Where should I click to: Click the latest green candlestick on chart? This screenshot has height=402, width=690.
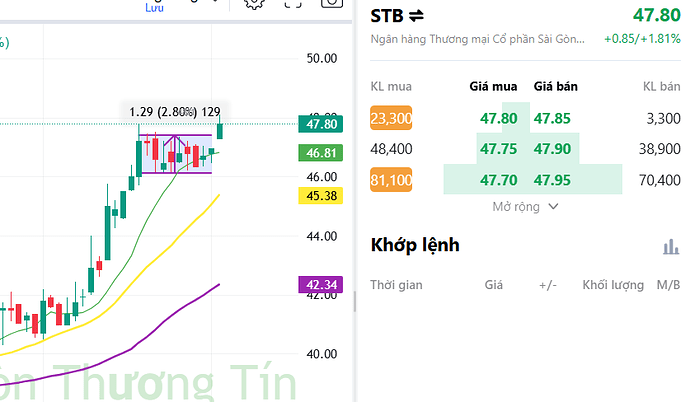(x=220, y=131)
